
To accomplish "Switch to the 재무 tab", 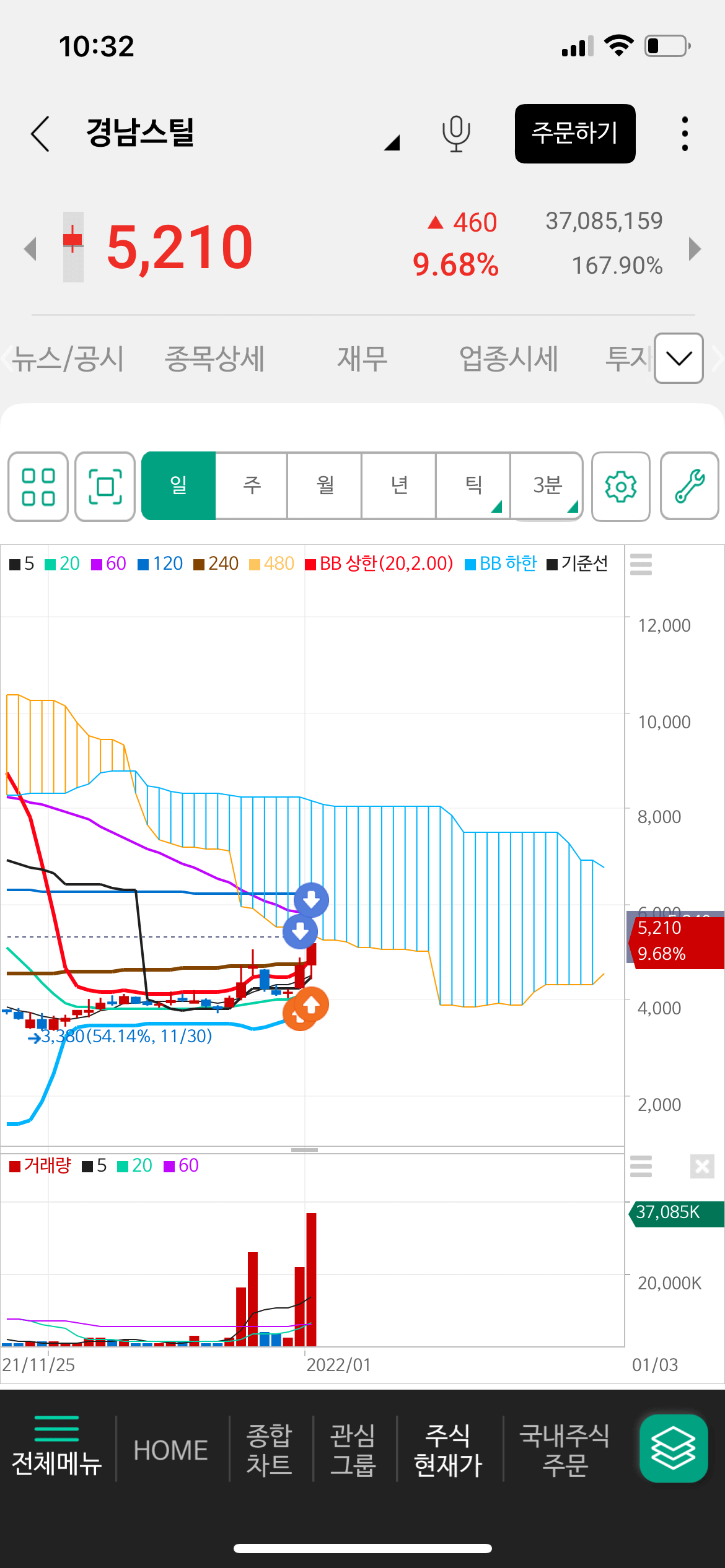I will pos(362,359).
